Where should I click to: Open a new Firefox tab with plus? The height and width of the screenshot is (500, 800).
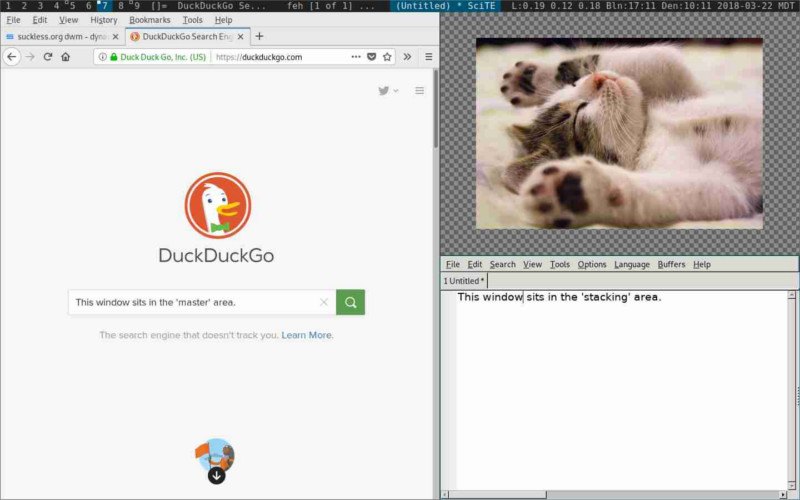260,36
